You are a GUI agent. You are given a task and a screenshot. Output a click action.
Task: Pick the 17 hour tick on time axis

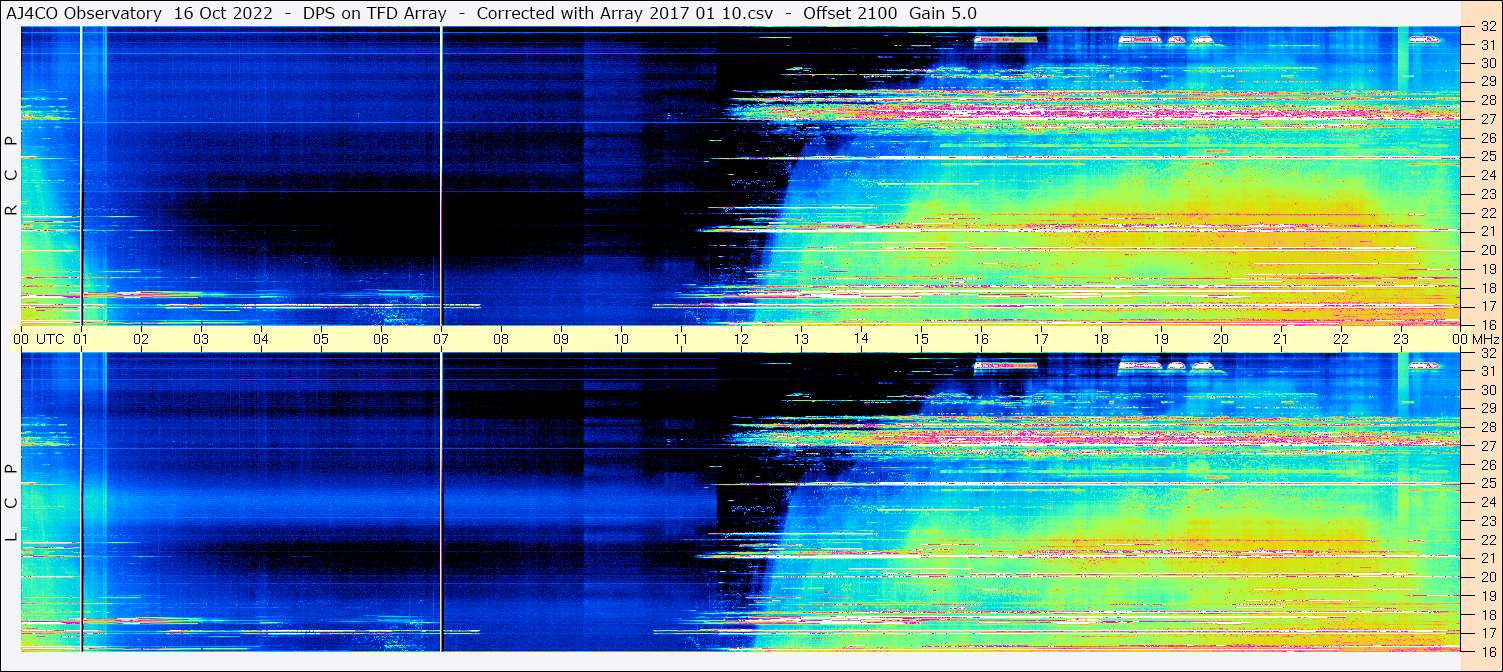coord(1041,339)
